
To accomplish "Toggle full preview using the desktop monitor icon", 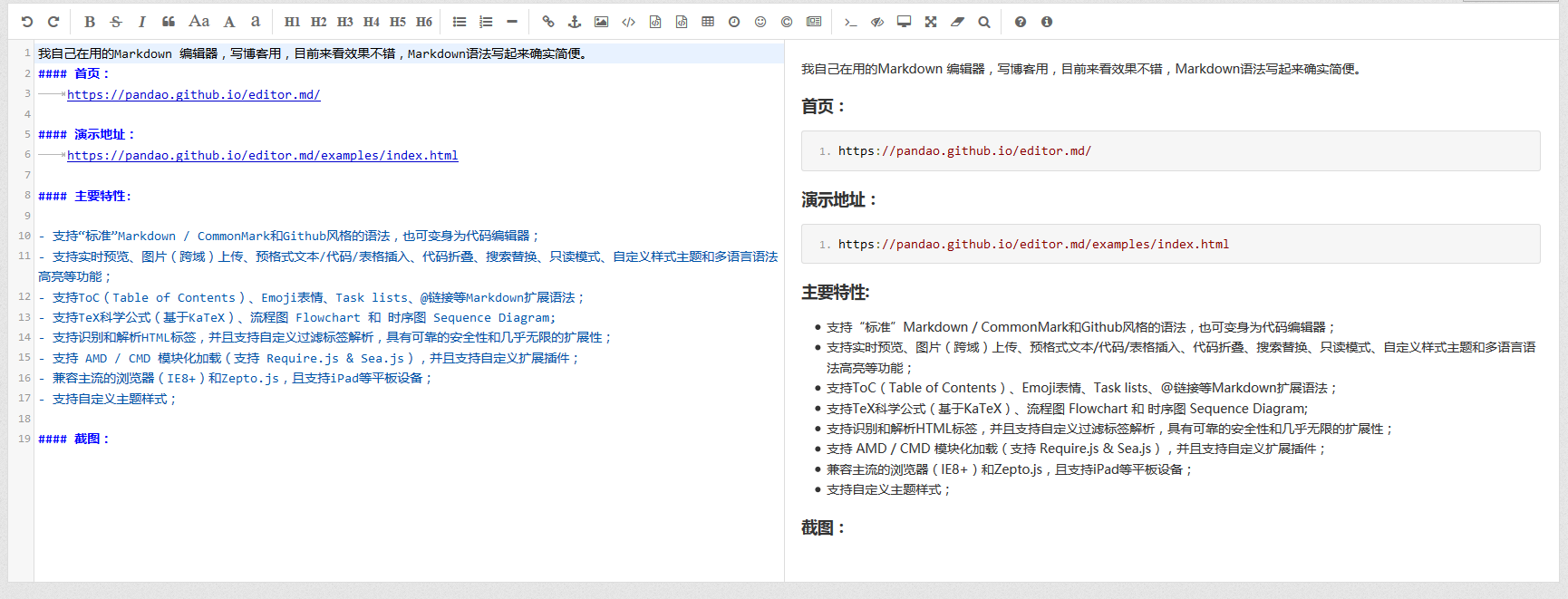I will coord(904,22).
